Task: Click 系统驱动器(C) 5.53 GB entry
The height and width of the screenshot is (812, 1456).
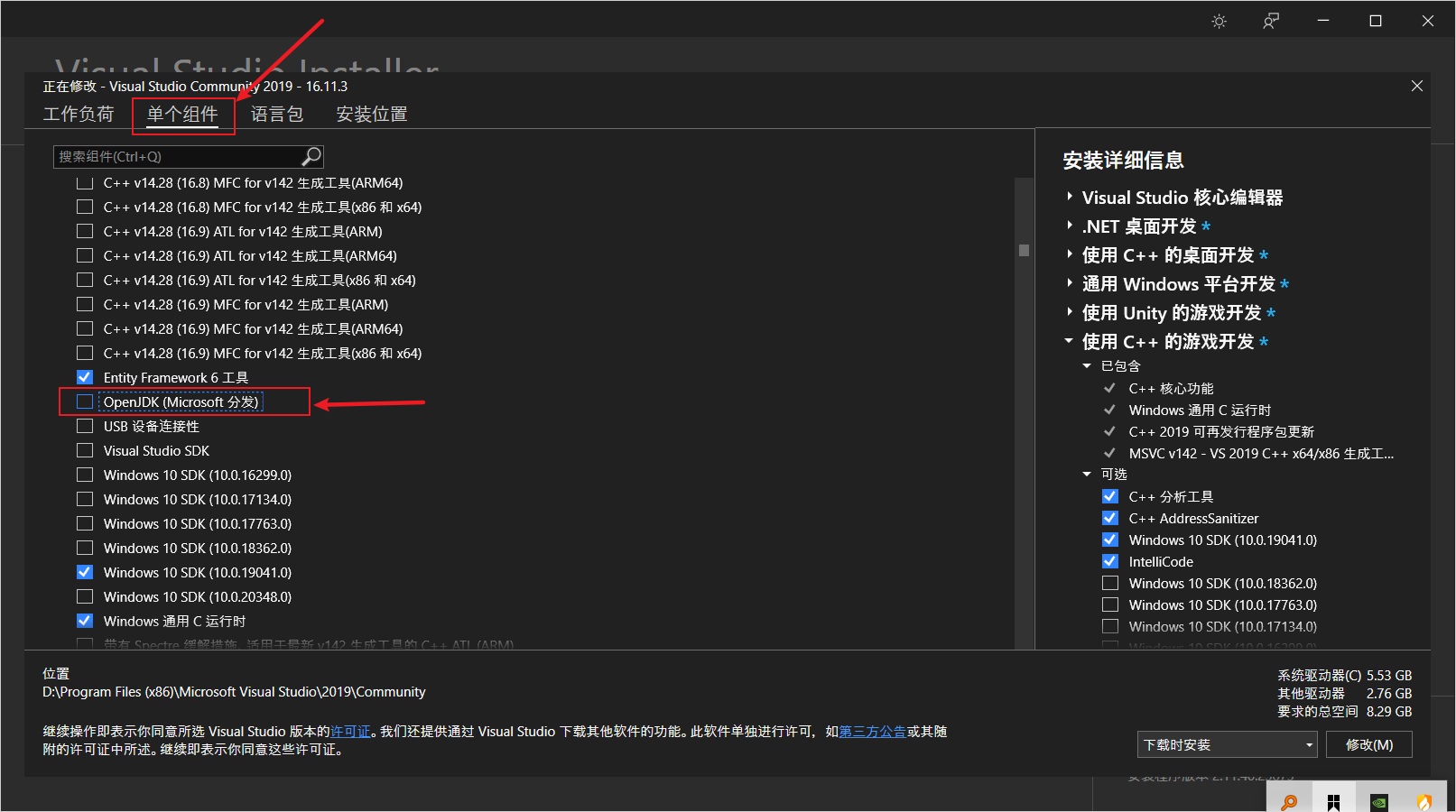Action: 1344,676
